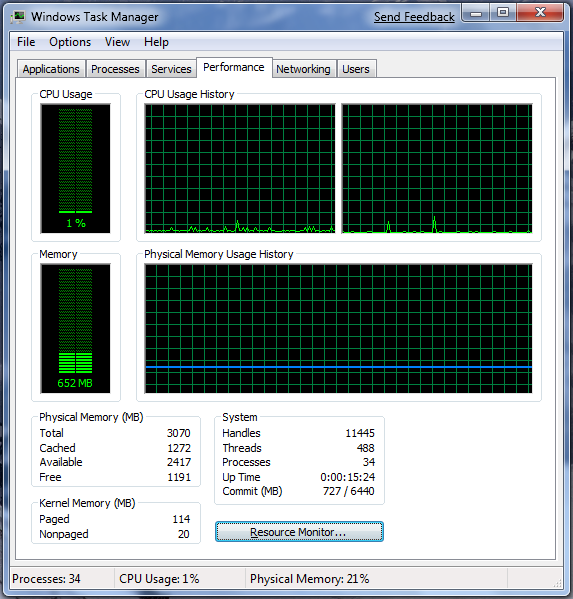Open the View menu
Image resolution: width=573 pixels, height=599 pixels.
click(117, 42)
